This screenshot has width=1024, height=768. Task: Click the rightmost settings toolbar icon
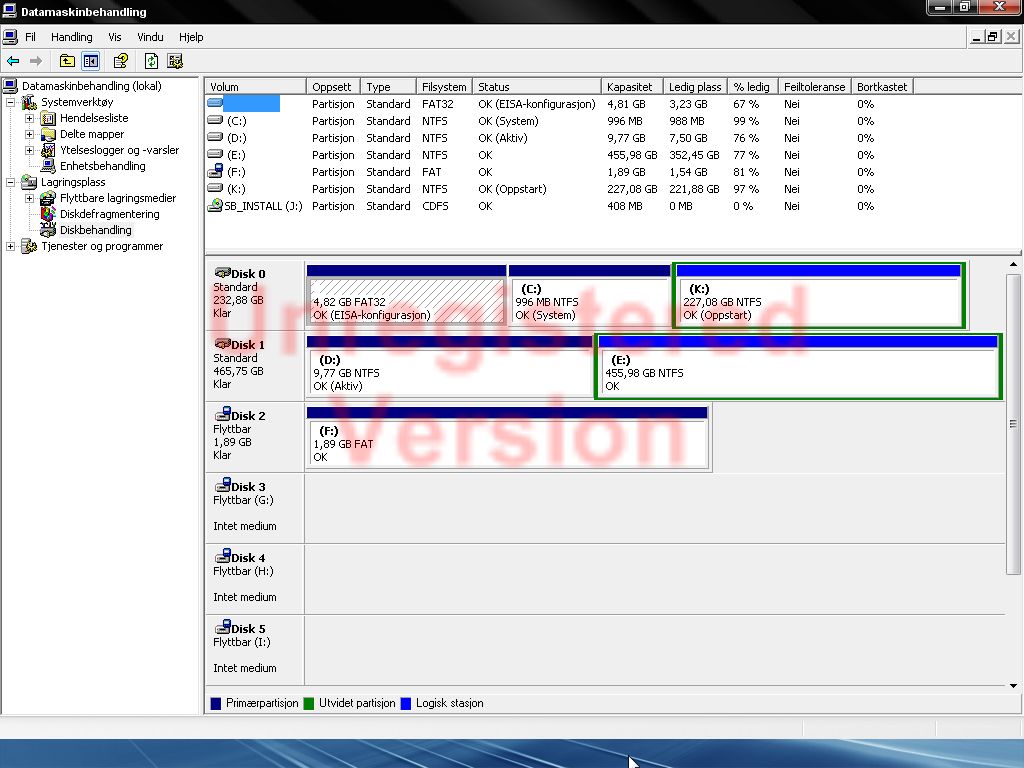coord(175,61)
